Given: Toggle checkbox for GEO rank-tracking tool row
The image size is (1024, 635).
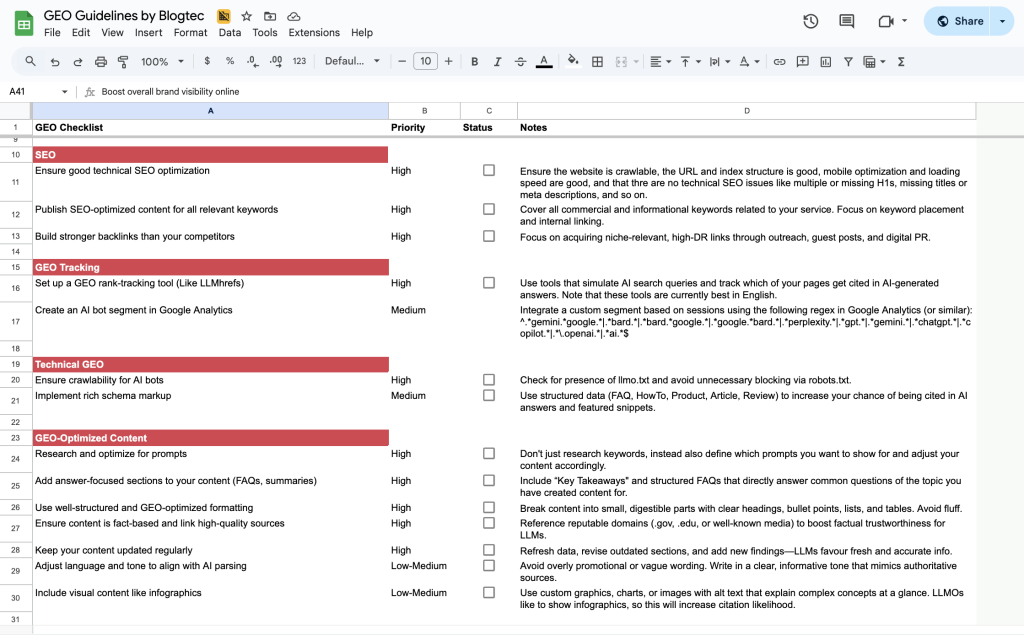Looking at the screenshot, I should pyautogui.click(x=488, y=283).
